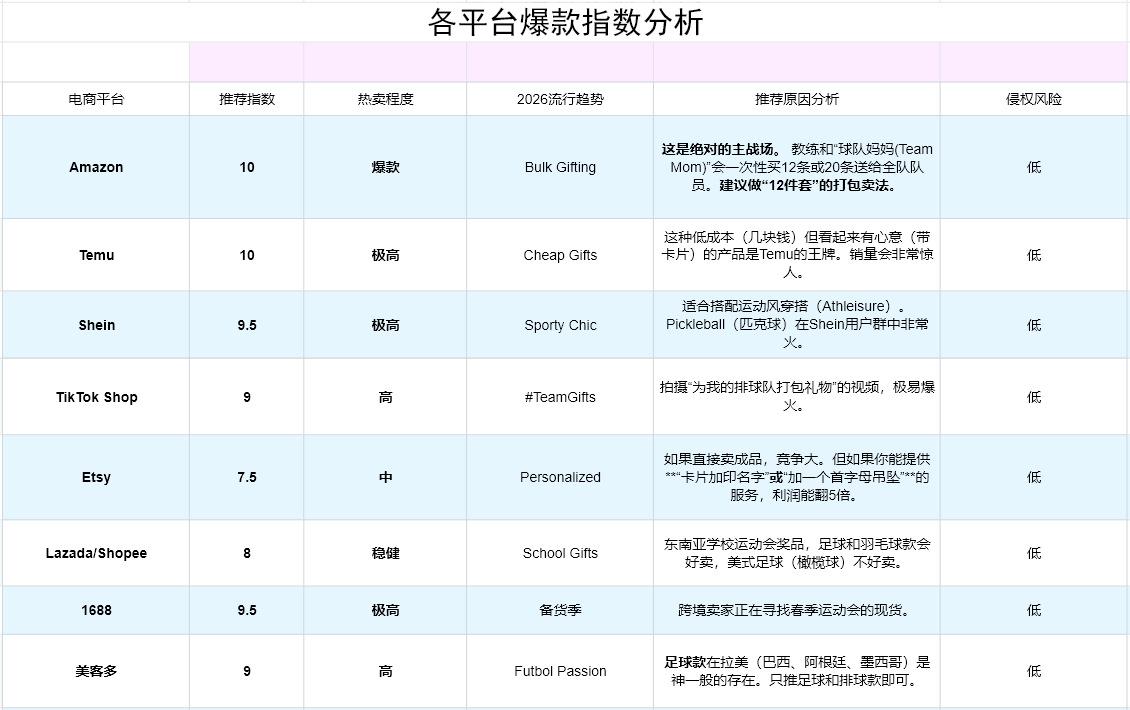
Task: Click the title 各平台爆款指数分析
Action: tap(565, 22)
